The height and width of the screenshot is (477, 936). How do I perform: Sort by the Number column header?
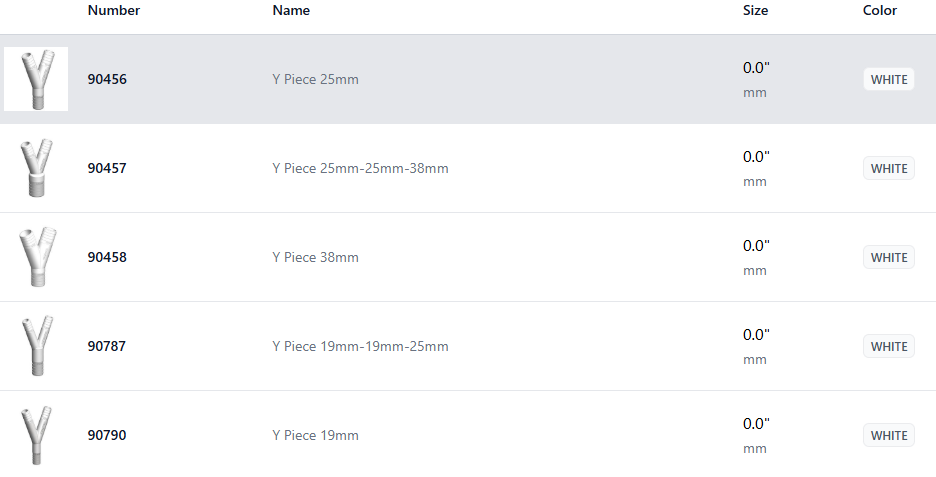pyautogui.click(x=114, y=11)
